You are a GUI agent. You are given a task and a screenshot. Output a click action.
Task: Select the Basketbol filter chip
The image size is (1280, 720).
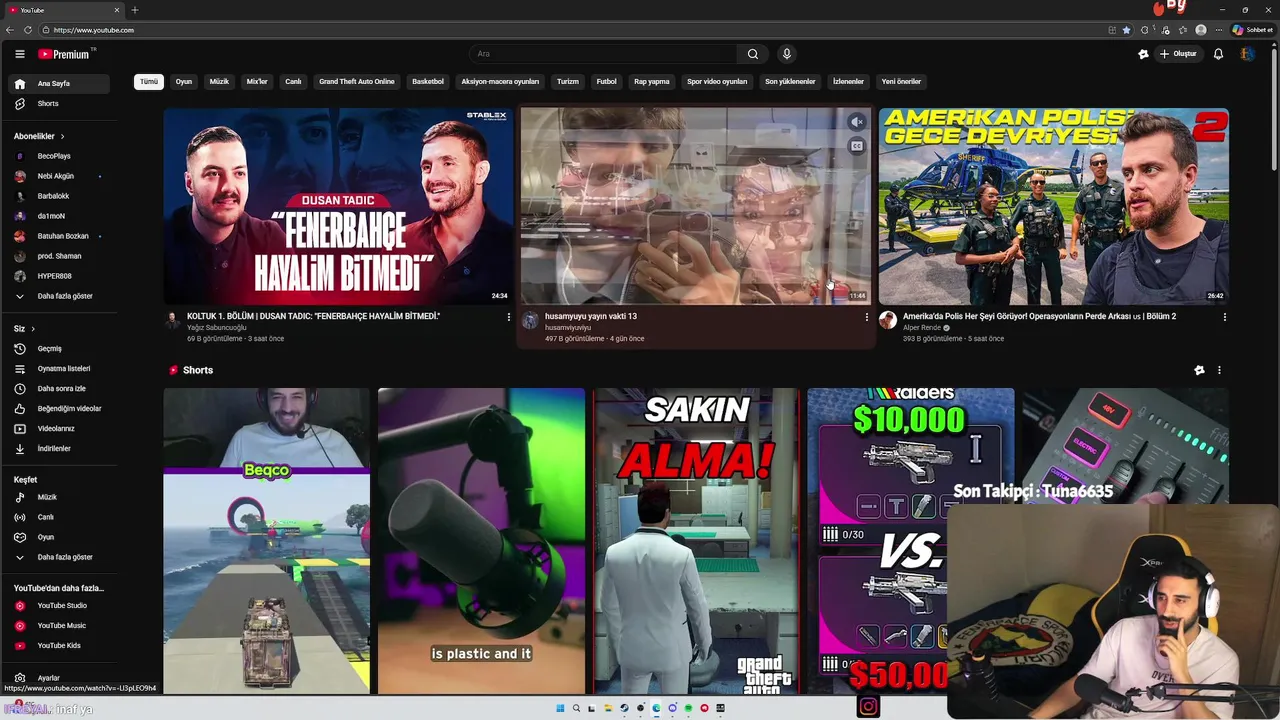tap(428, 82)
